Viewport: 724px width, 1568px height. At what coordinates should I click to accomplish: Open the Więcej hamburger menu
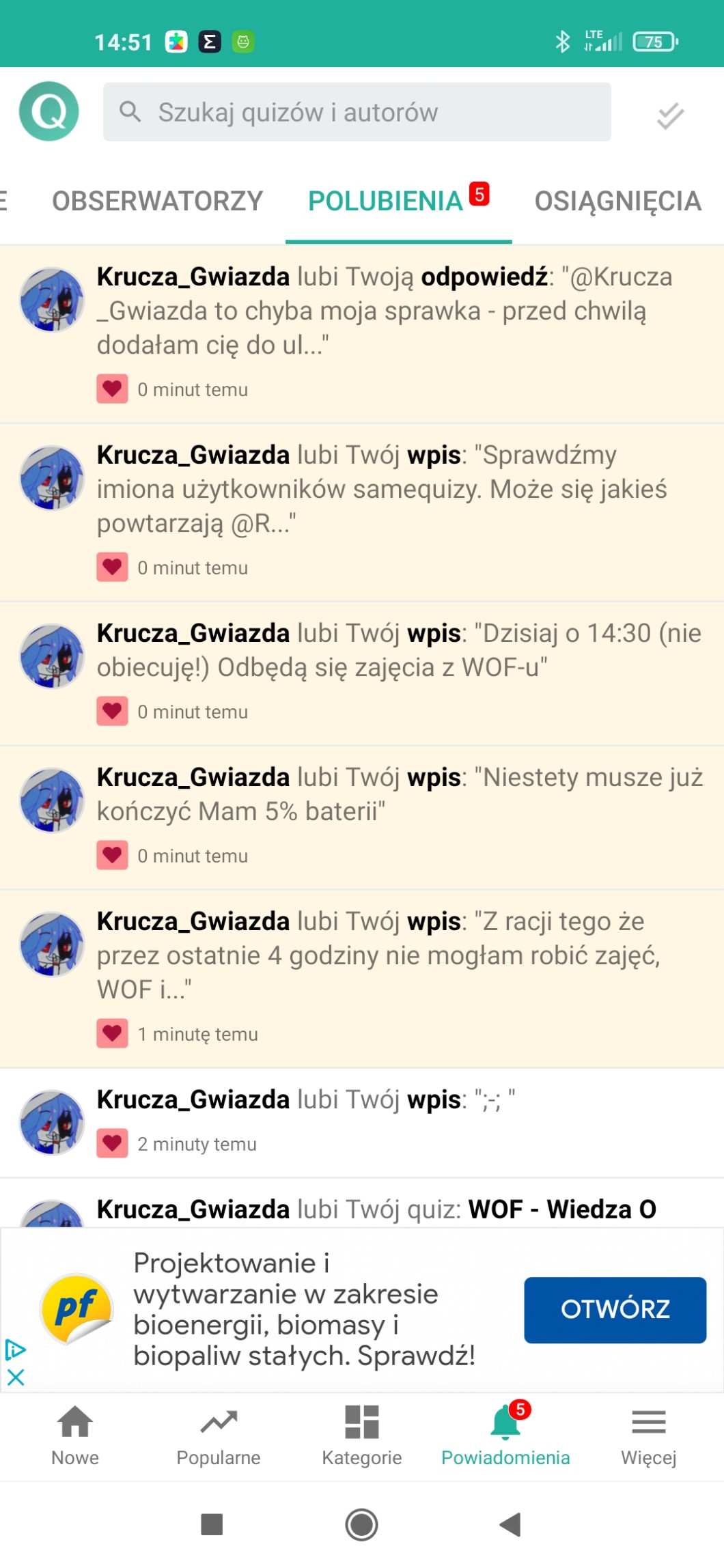[649, 1436]
